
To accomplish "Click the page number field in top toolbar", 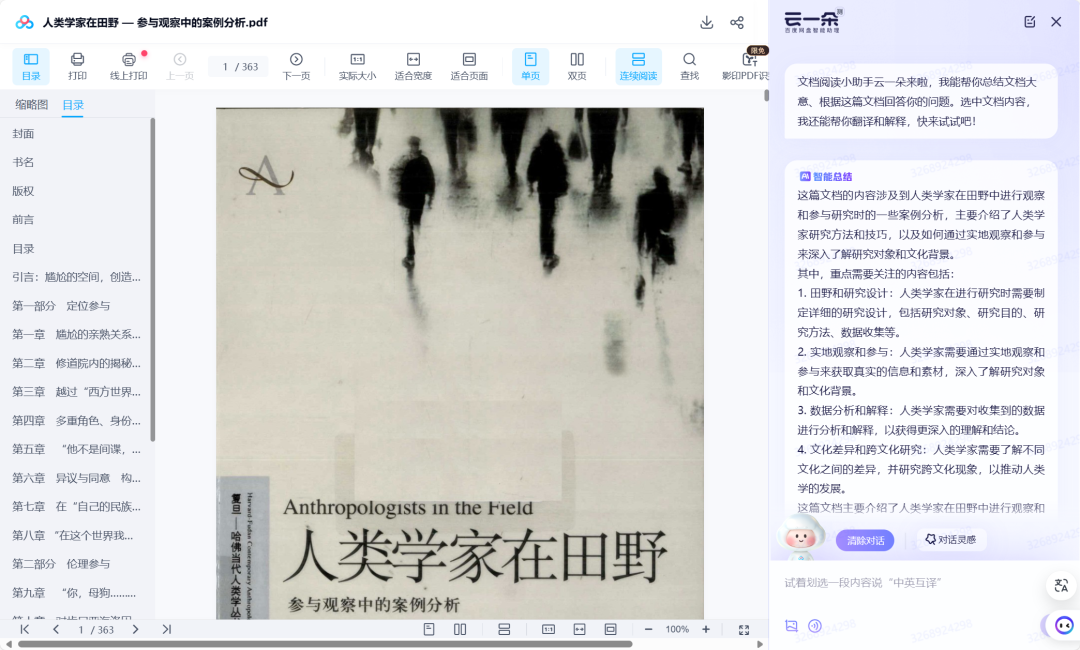I will pos(238,66).
